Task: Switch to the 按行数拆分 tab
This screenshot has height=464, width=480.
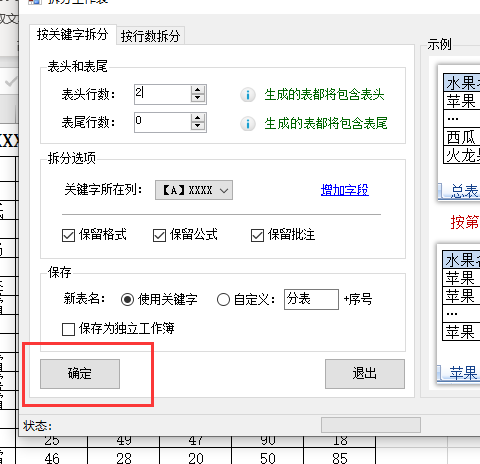Action: pos(150,36)
